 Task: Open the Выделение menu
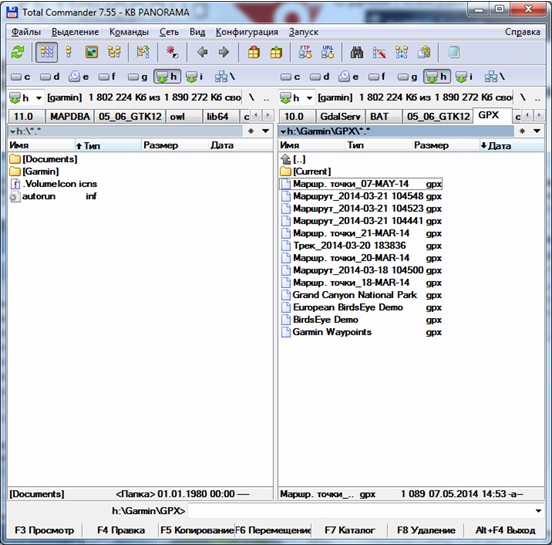tap(75, 32)
